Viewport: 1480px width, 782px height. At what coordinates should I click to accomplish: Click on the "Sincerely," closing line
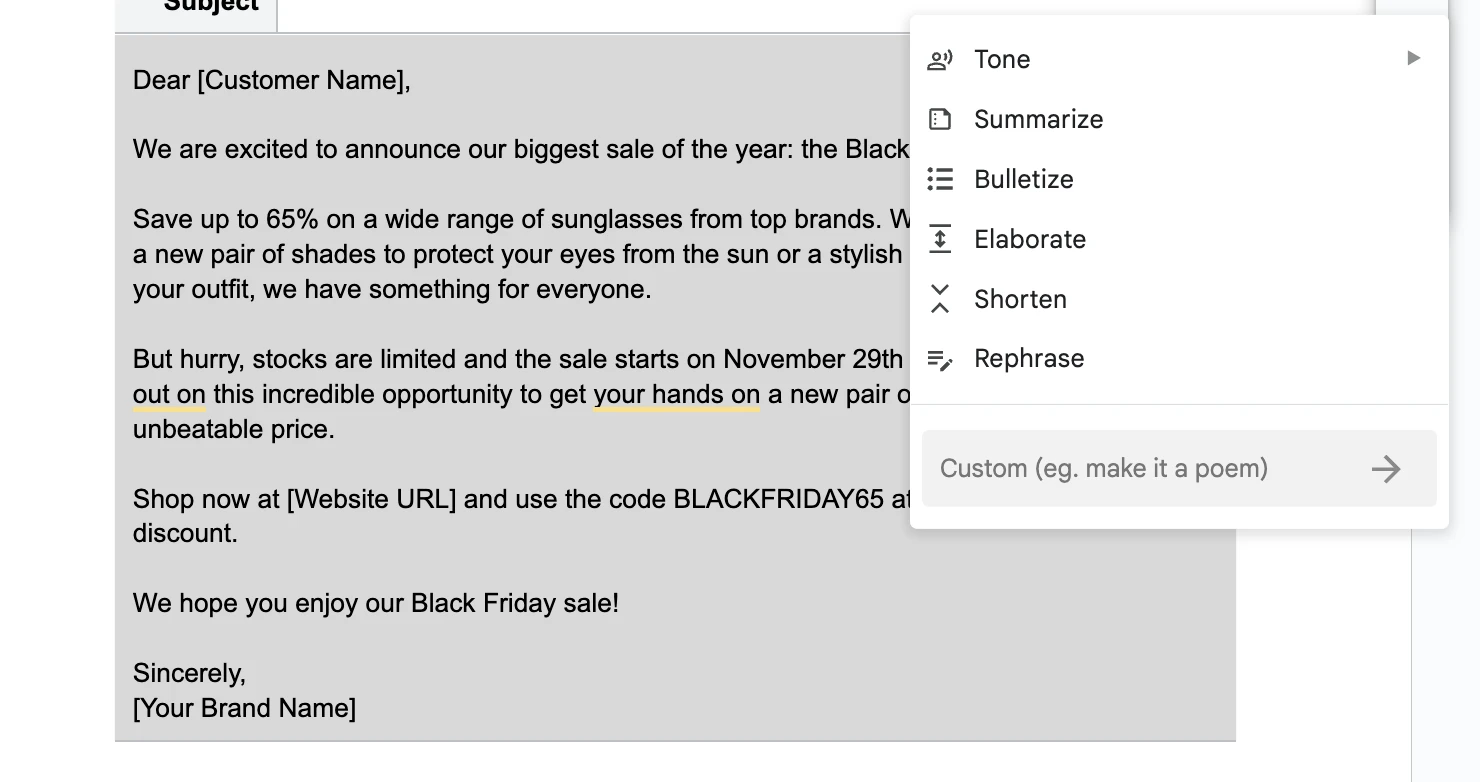coord(189,674)
